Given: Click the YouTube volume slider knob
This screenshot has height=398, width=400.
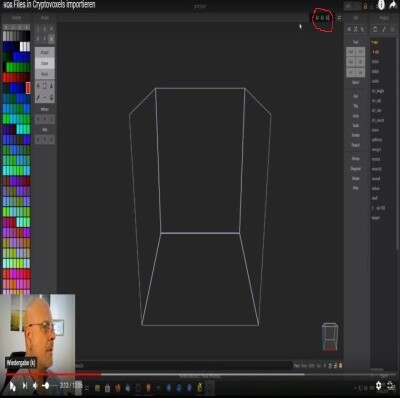Looking at the screenshot, I should [46, 386].
